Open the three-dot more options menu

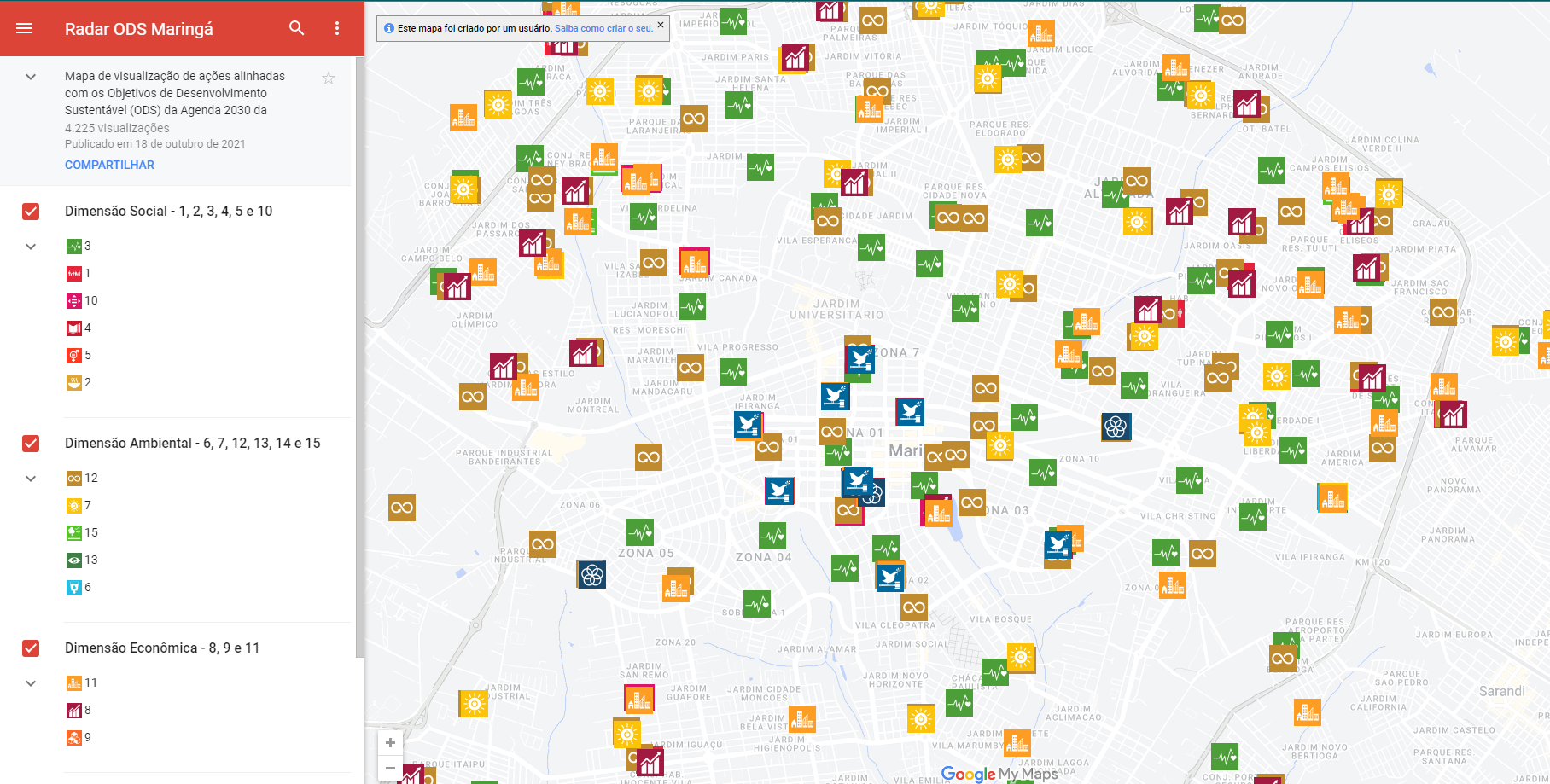[337, 28]
